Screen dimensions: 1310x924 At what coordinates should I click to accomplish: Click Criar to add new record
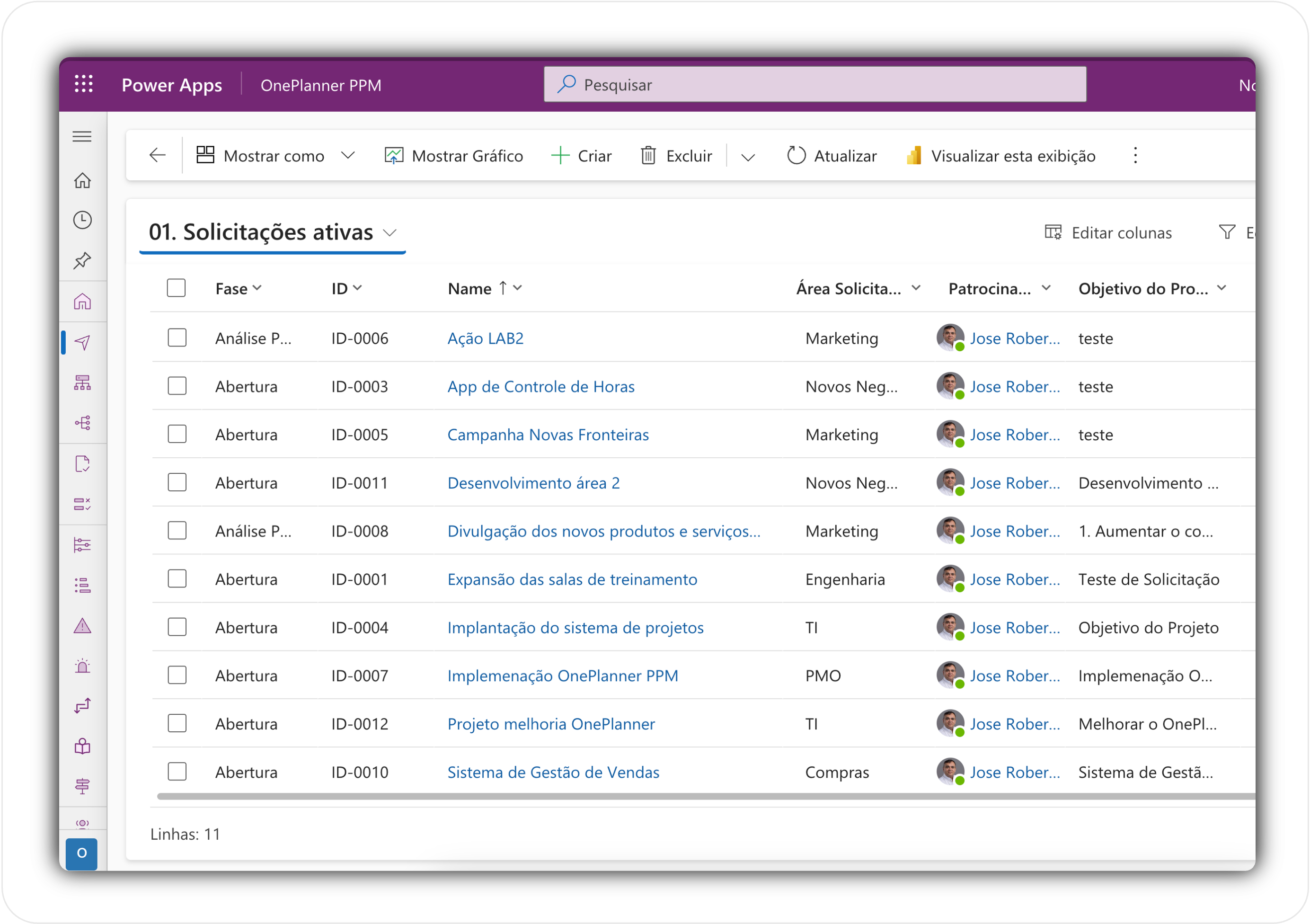[581, 156]
